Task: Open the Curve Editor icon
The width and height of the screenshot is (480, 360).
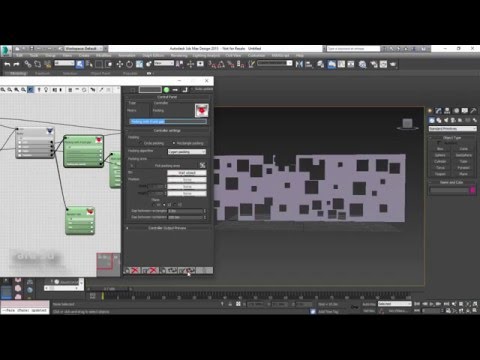Action: pos(341,64)
